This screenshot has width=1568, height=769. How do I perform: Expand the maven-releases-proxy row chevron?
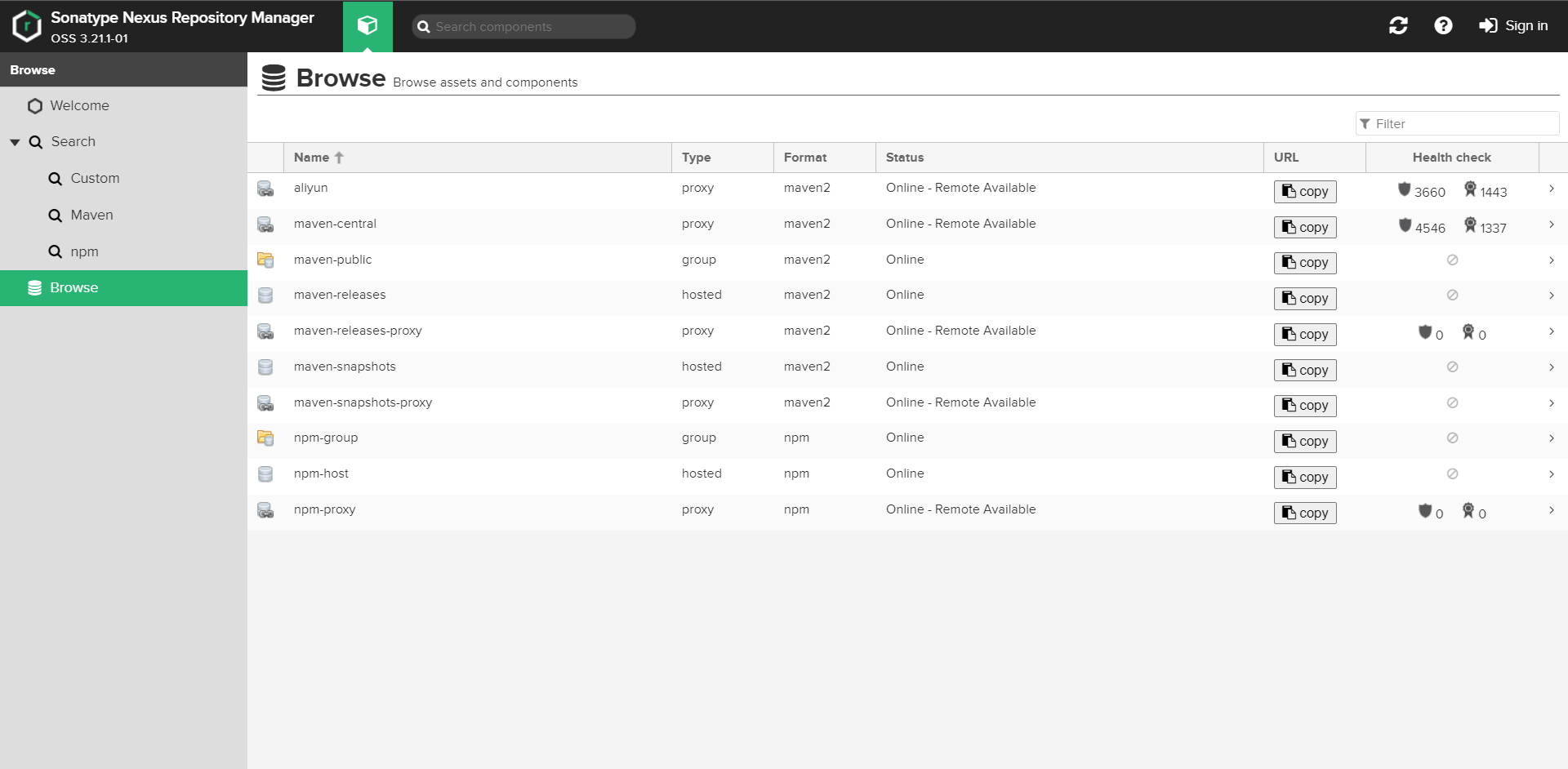click(1552, 331)
